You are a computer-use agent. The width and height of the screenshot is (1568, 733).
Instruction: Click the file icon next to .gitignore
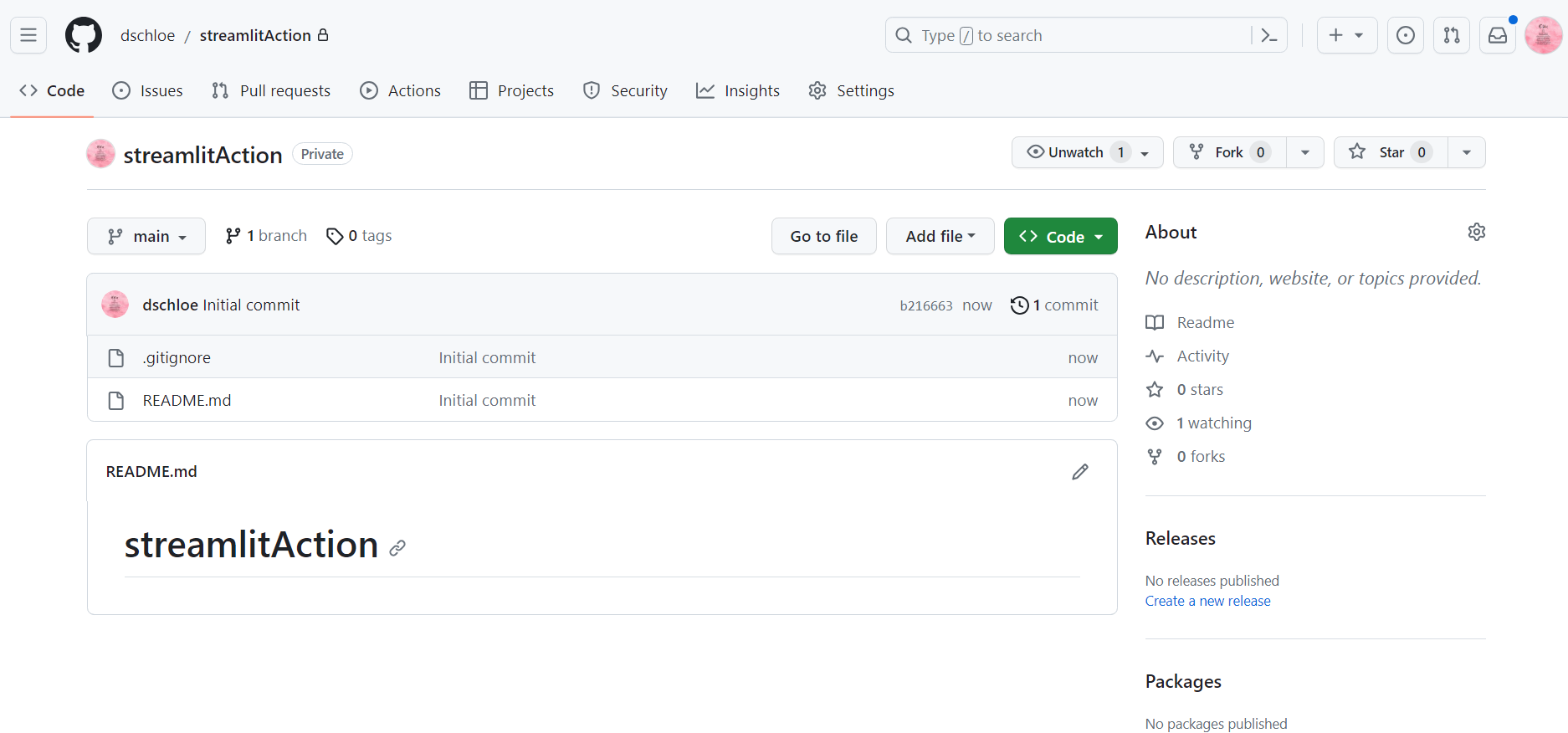coord(116,358)
